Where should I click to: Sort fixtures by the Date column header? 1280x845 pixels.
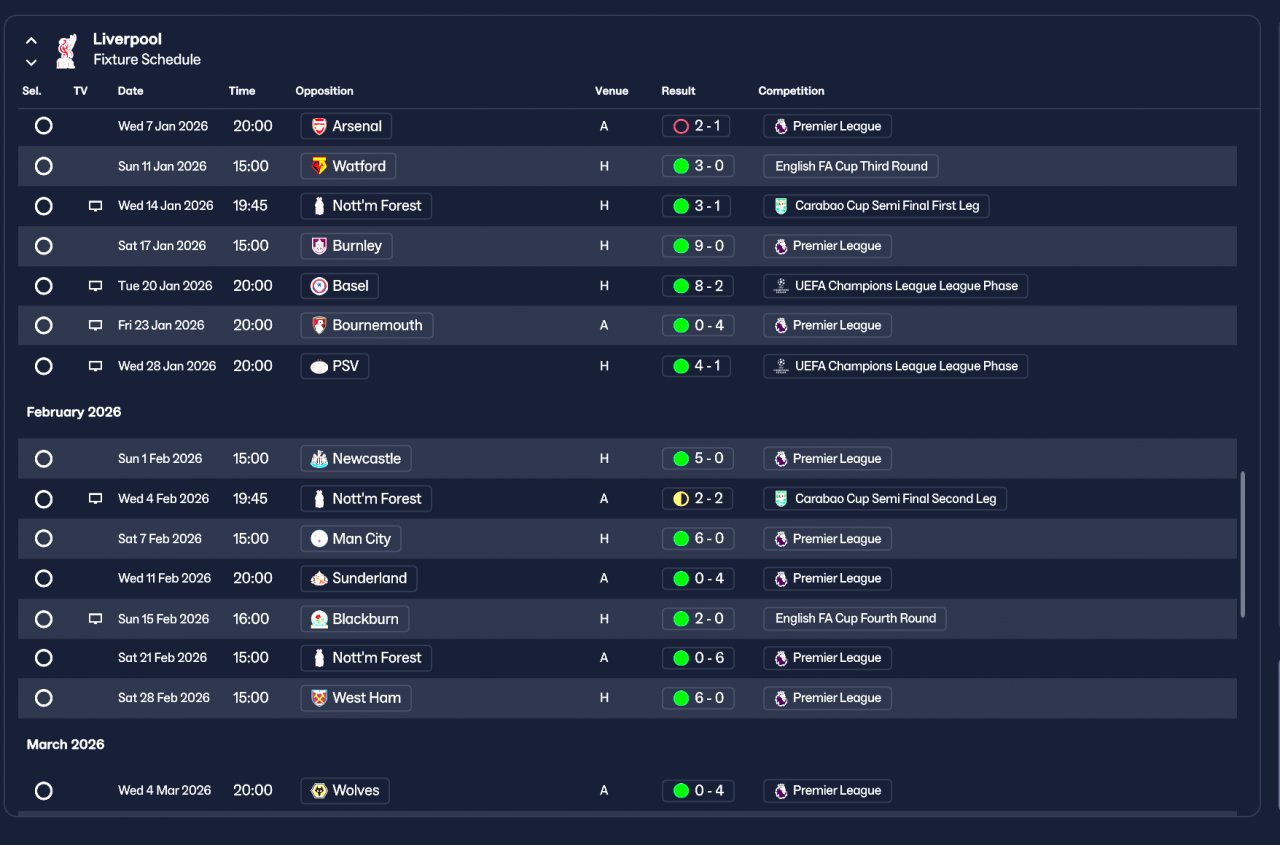tap(131, 91)
